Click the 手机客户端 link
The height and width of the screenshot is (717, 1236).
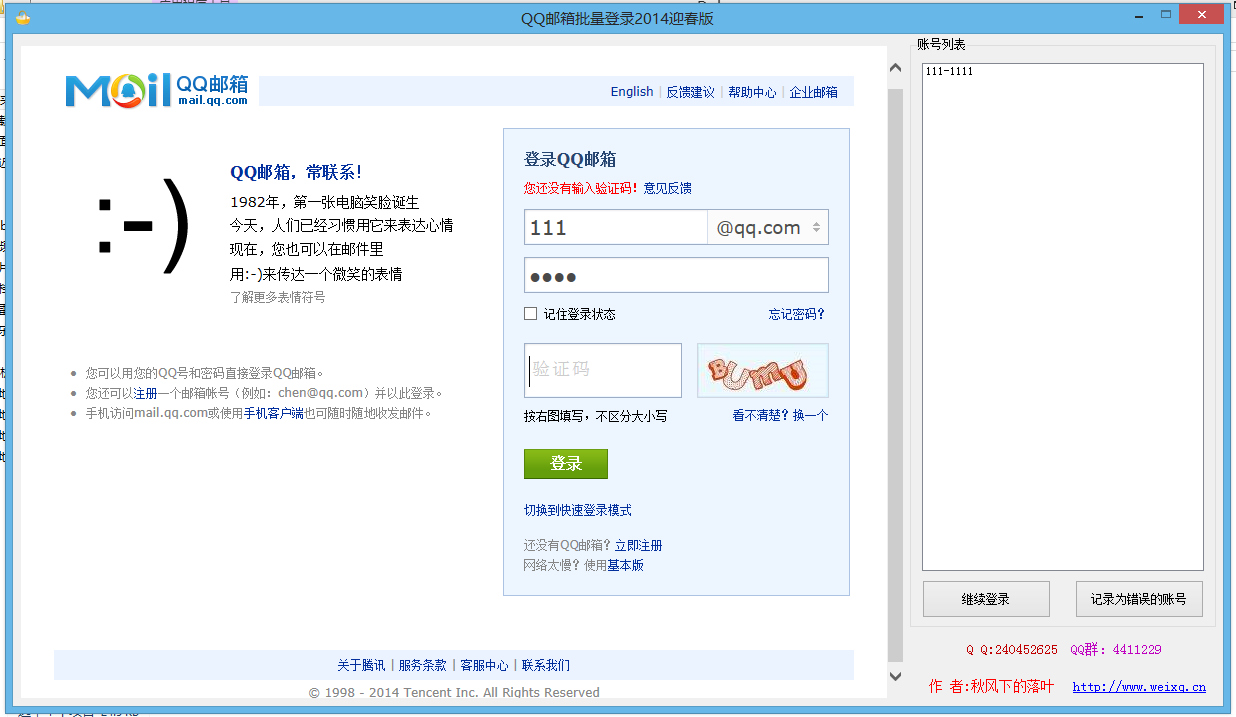[274, 413]
